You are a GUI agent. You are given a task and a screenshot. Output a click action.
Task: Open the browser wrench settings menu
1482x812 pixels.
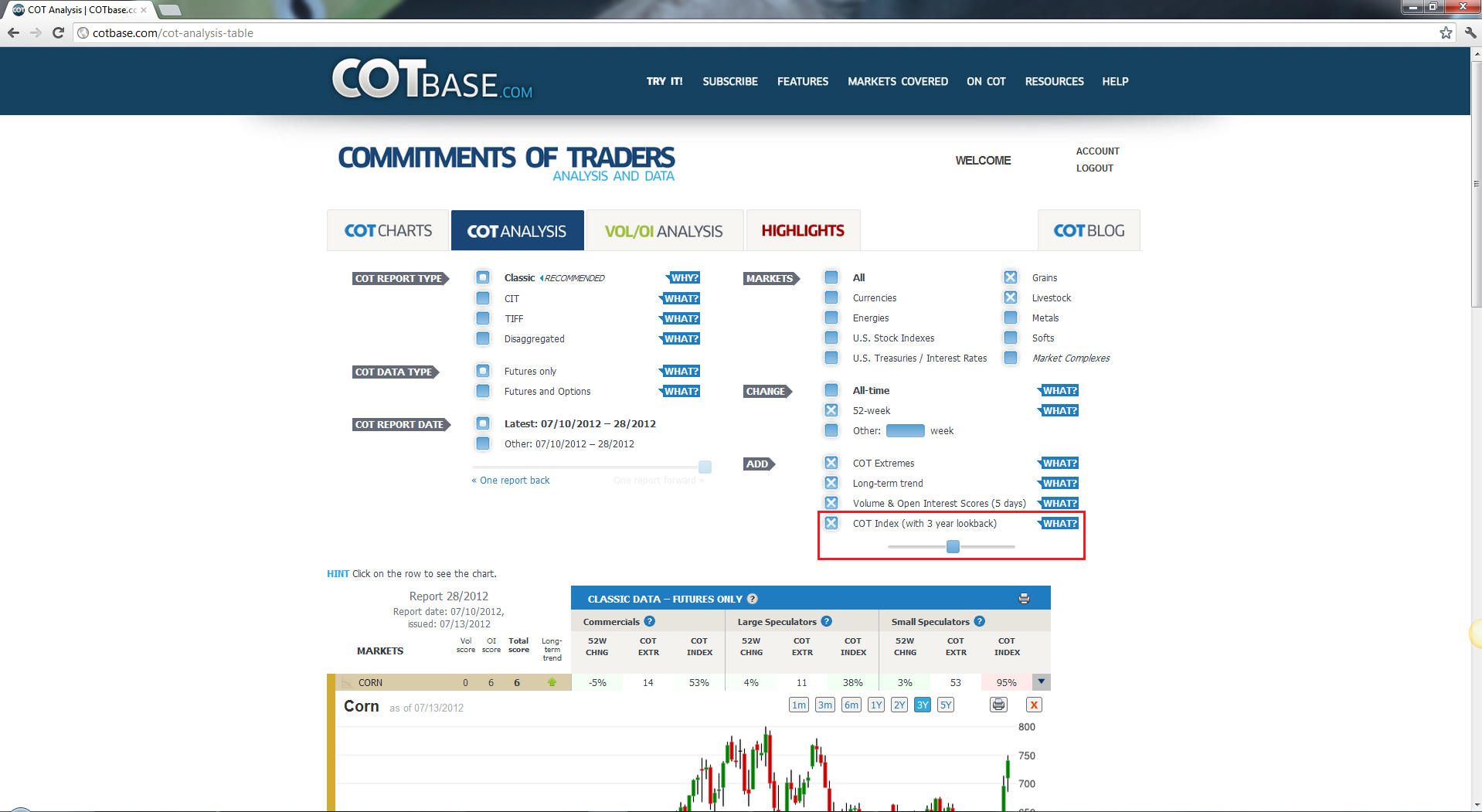tap(1470, 32)
